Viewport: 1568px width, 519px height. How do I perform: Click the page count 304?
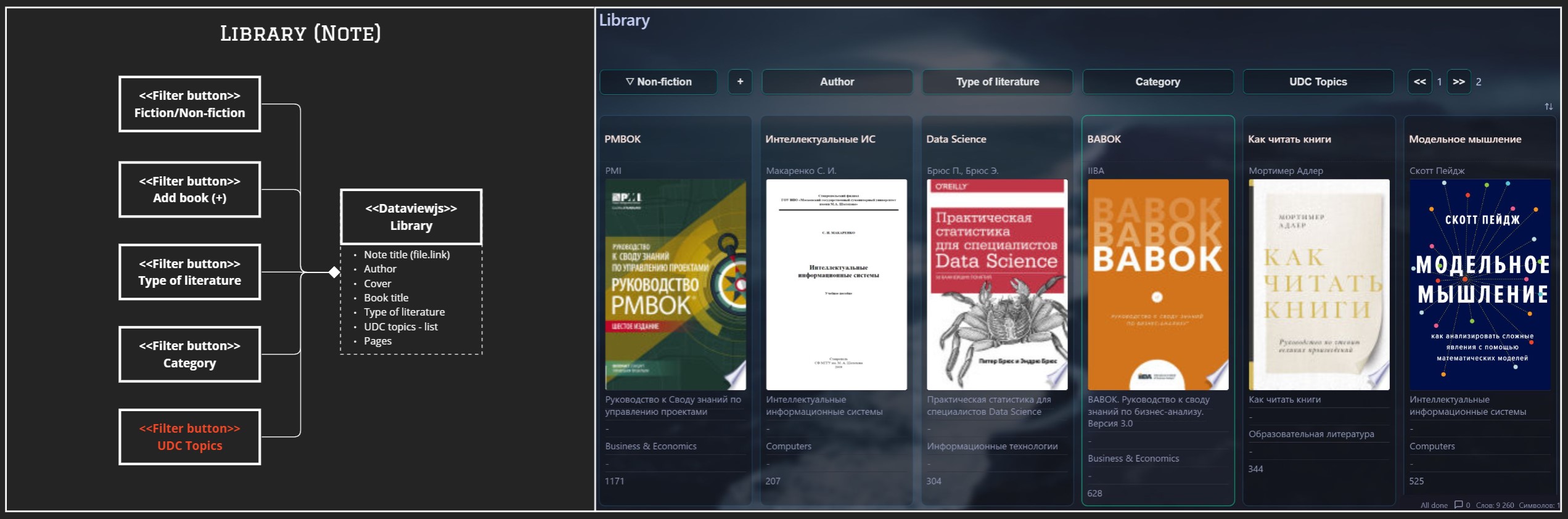click(934, 481)
